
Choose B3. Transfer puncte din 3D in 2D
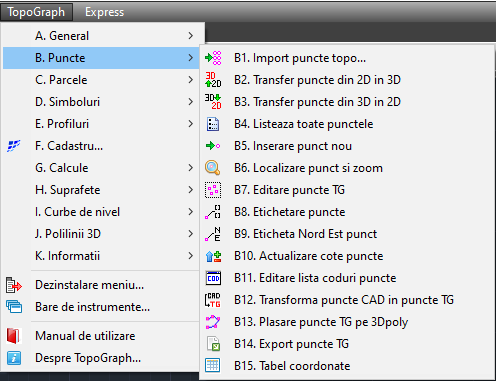347,102
